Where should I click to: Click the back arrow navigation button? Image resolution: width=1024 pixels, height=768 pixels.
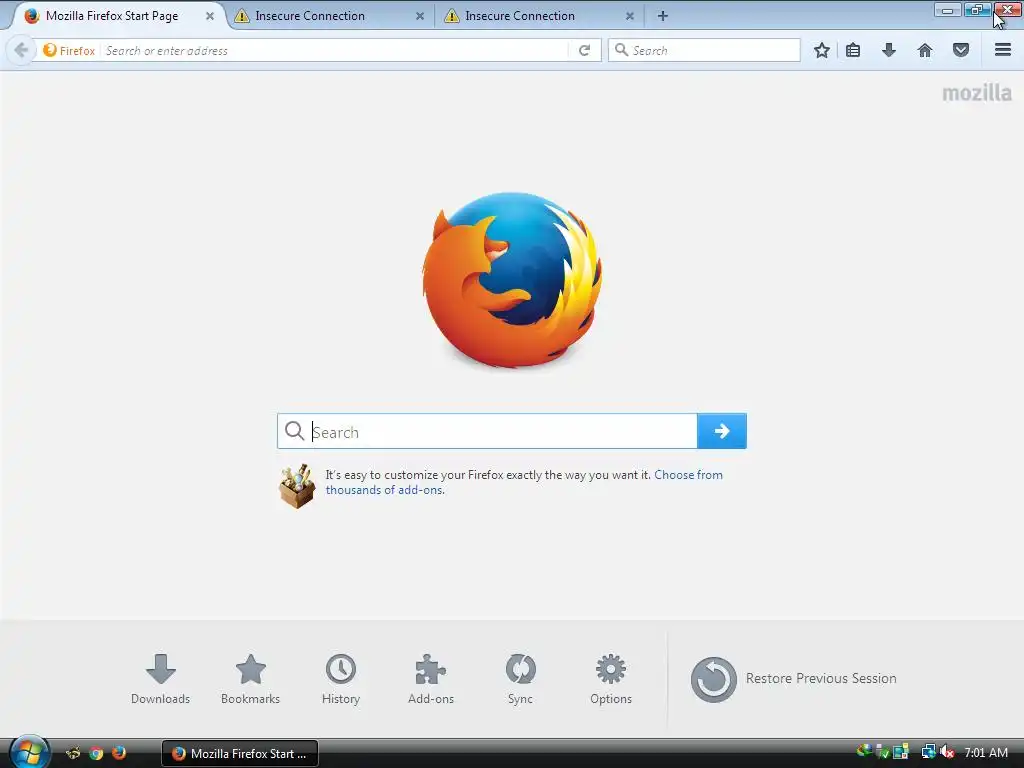[x=21, y=50]
